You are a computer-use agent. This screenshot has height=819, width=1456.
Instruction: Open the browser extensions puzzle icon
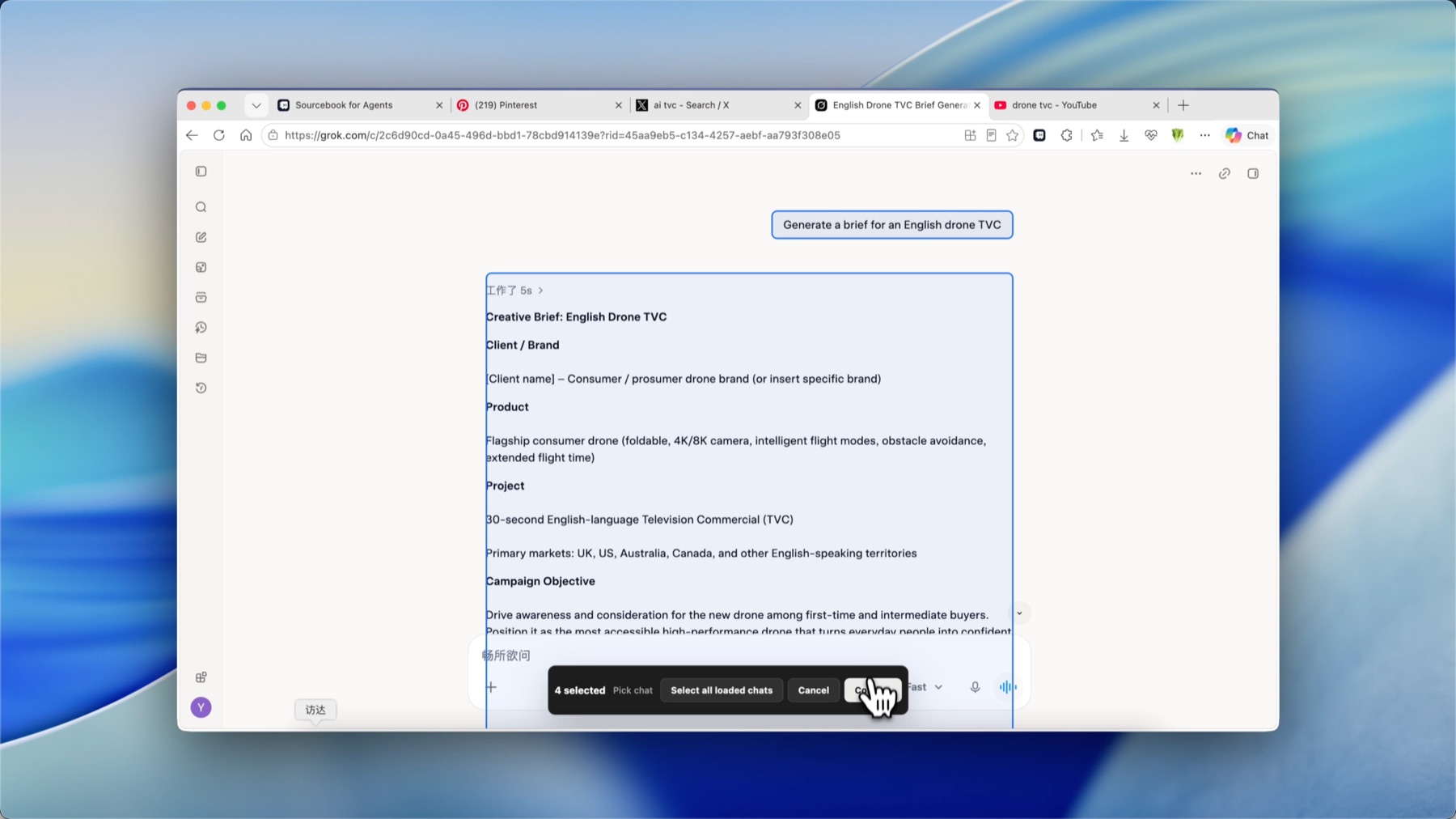[1067, 135]
